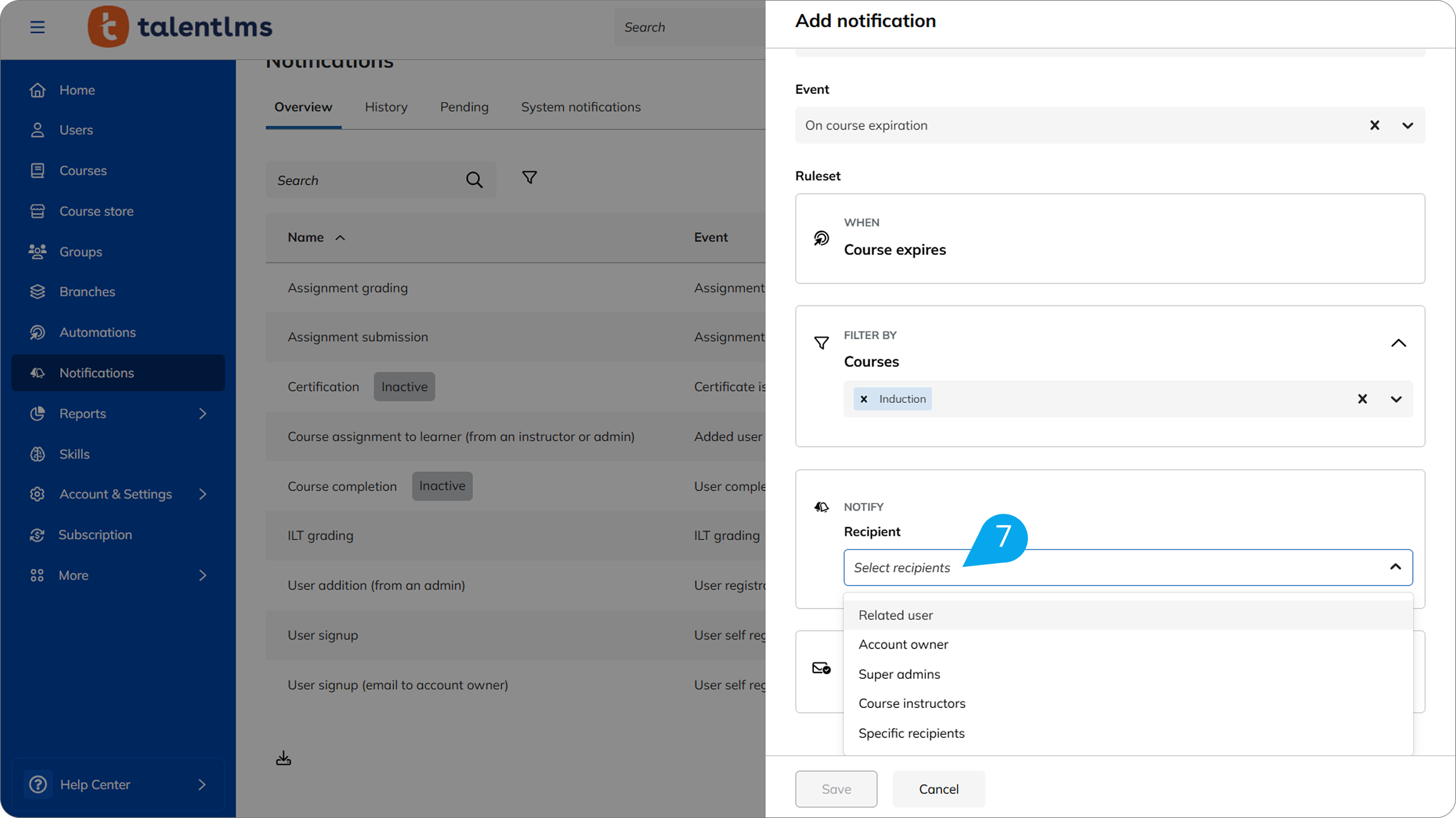Click the TalentLMS logo
This screenshot has width=1456, height=818.
coord(180,27)
